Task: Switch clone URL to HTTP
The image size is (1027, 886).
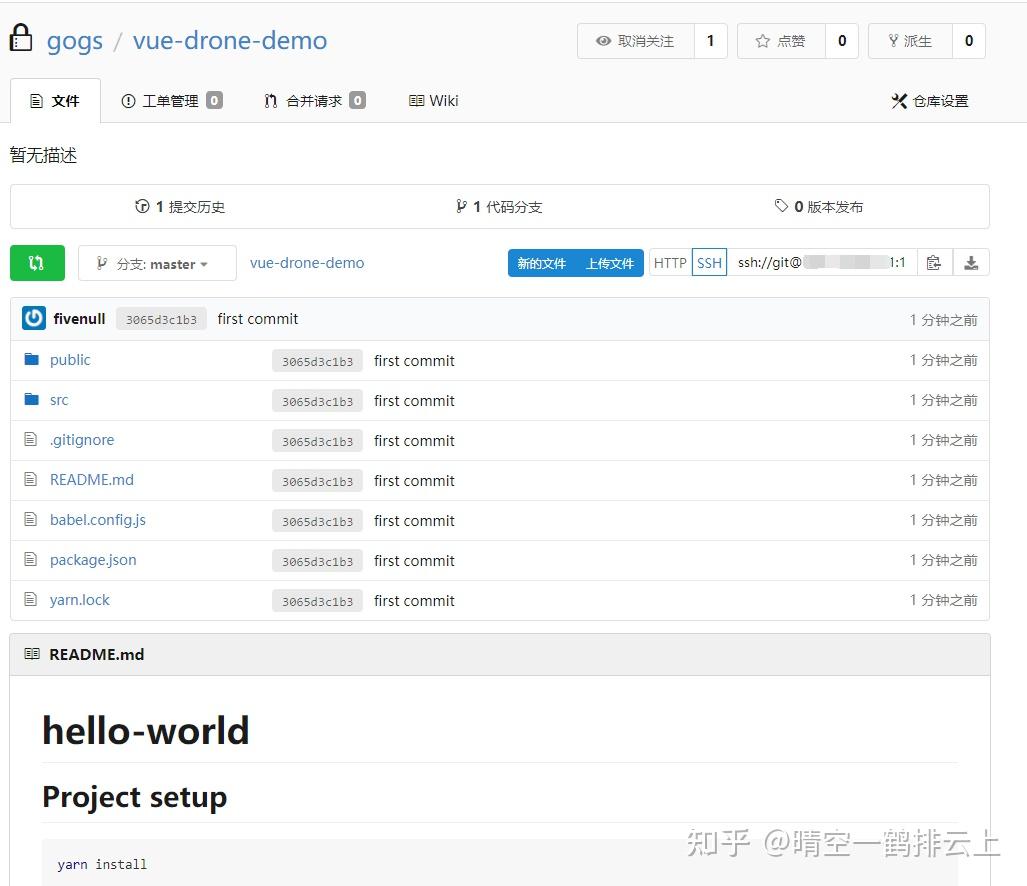Action: click(669, 262)
